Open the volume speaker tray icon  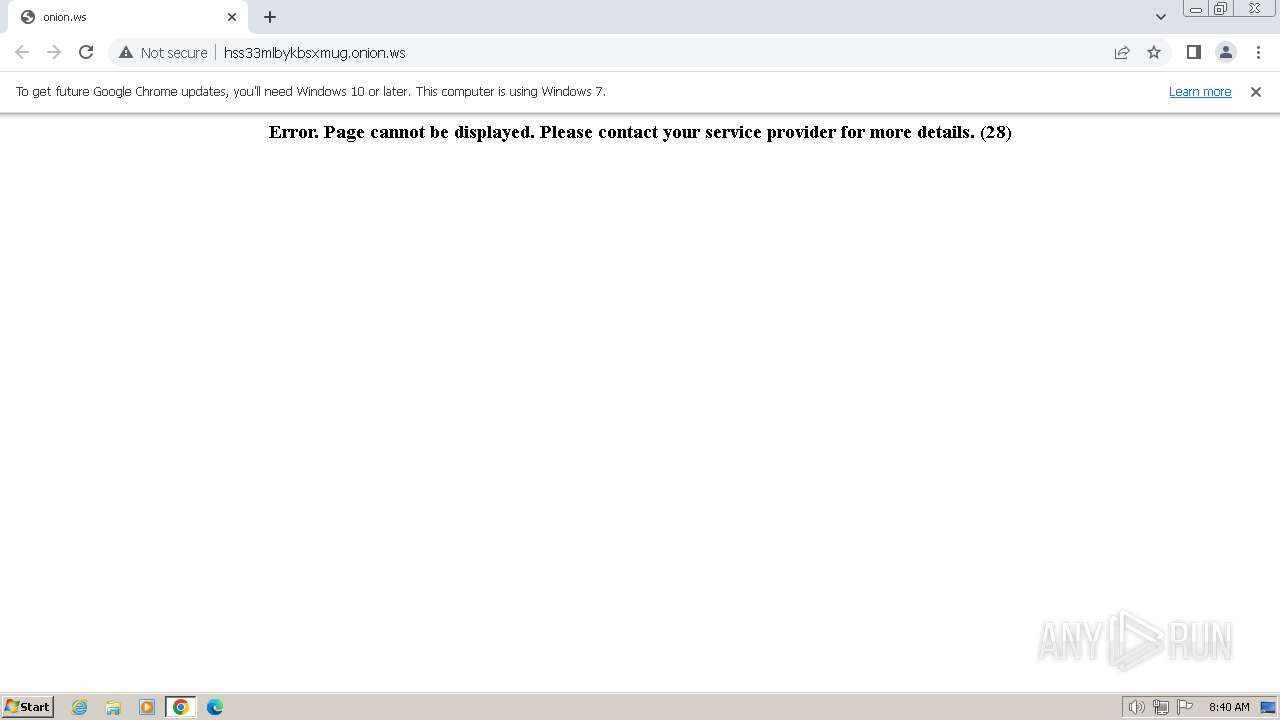[x=1136, y=707]
